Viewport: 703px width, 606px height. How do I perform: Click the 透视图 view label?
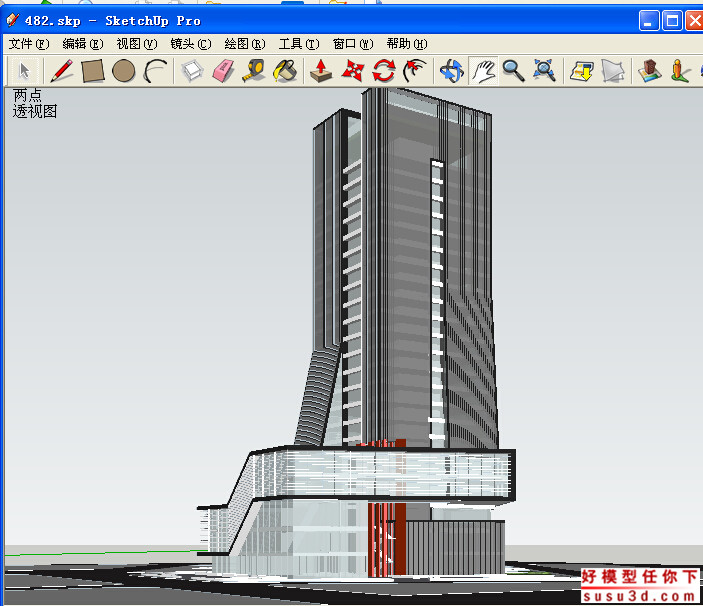tap(35, 111)
